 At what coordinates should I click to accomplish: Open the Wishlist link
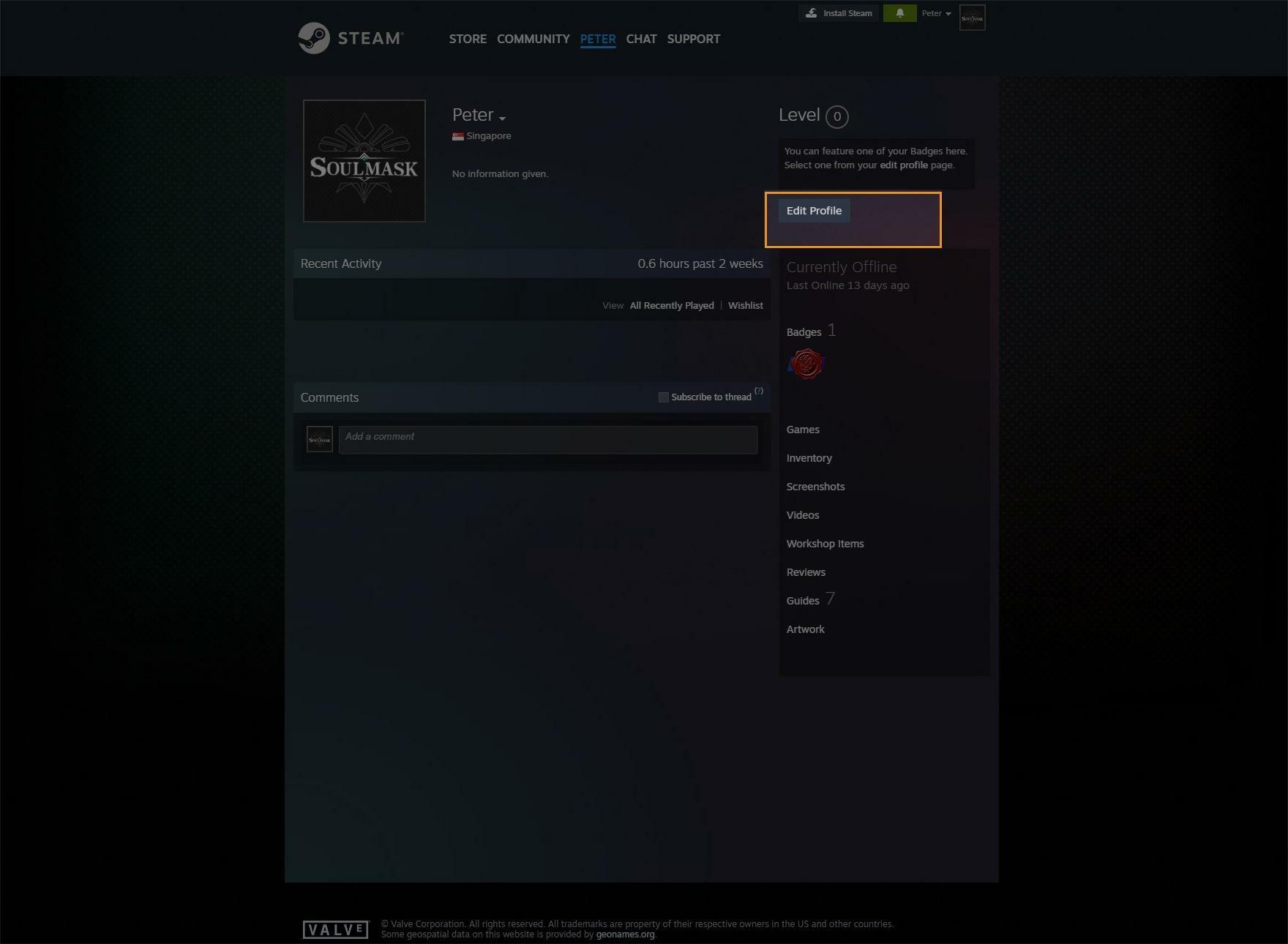click(745, 305)
